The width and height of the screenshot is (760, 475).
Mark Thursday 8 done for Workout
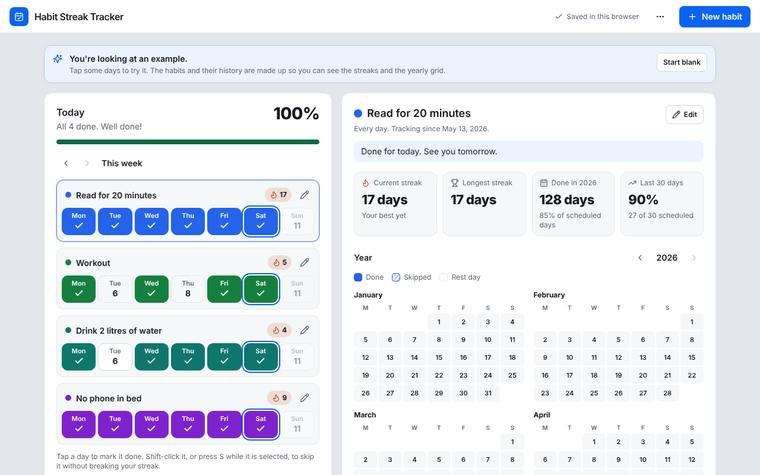(x=188, y=289)
